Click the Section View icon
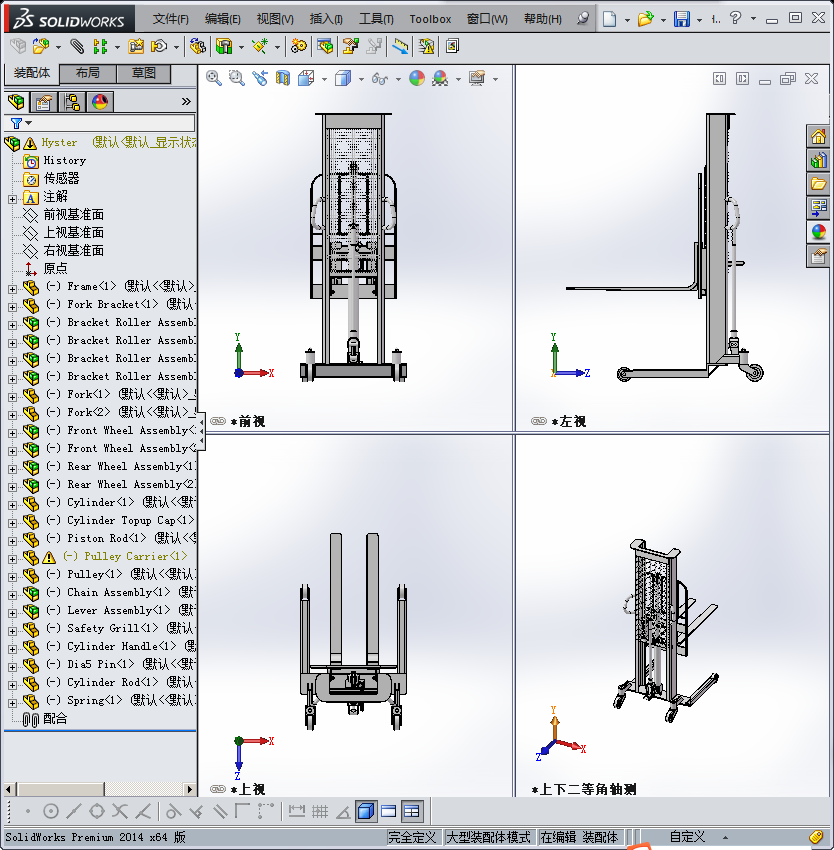 (283, 79)
